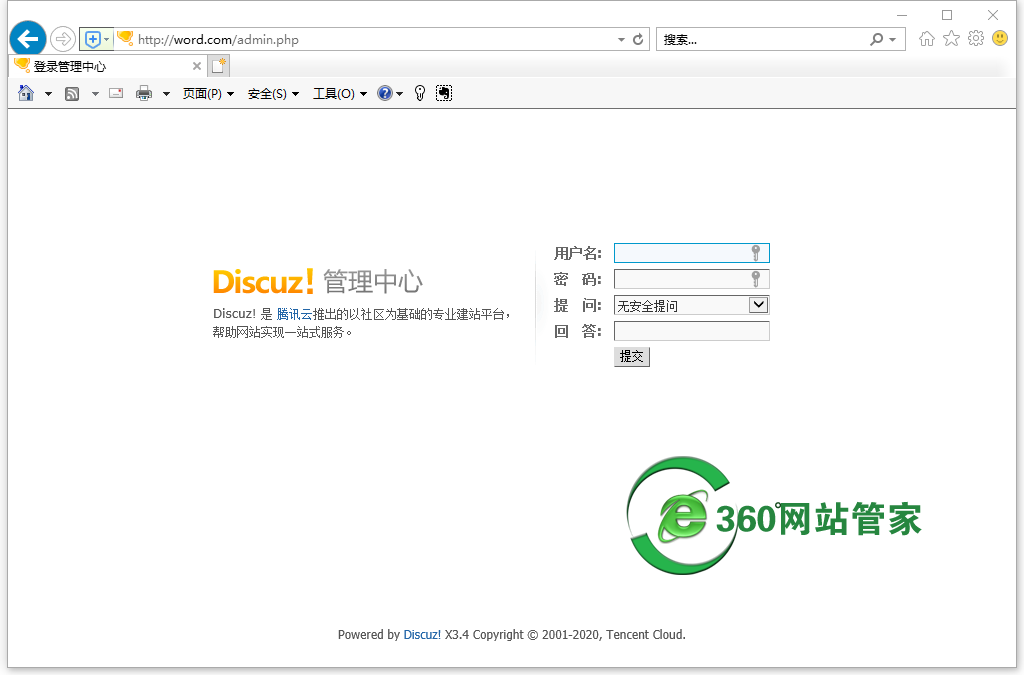Click the Read mail toolbar icon
The height and width of the screenshot is (675, 1024).
[x=116, y=93]
